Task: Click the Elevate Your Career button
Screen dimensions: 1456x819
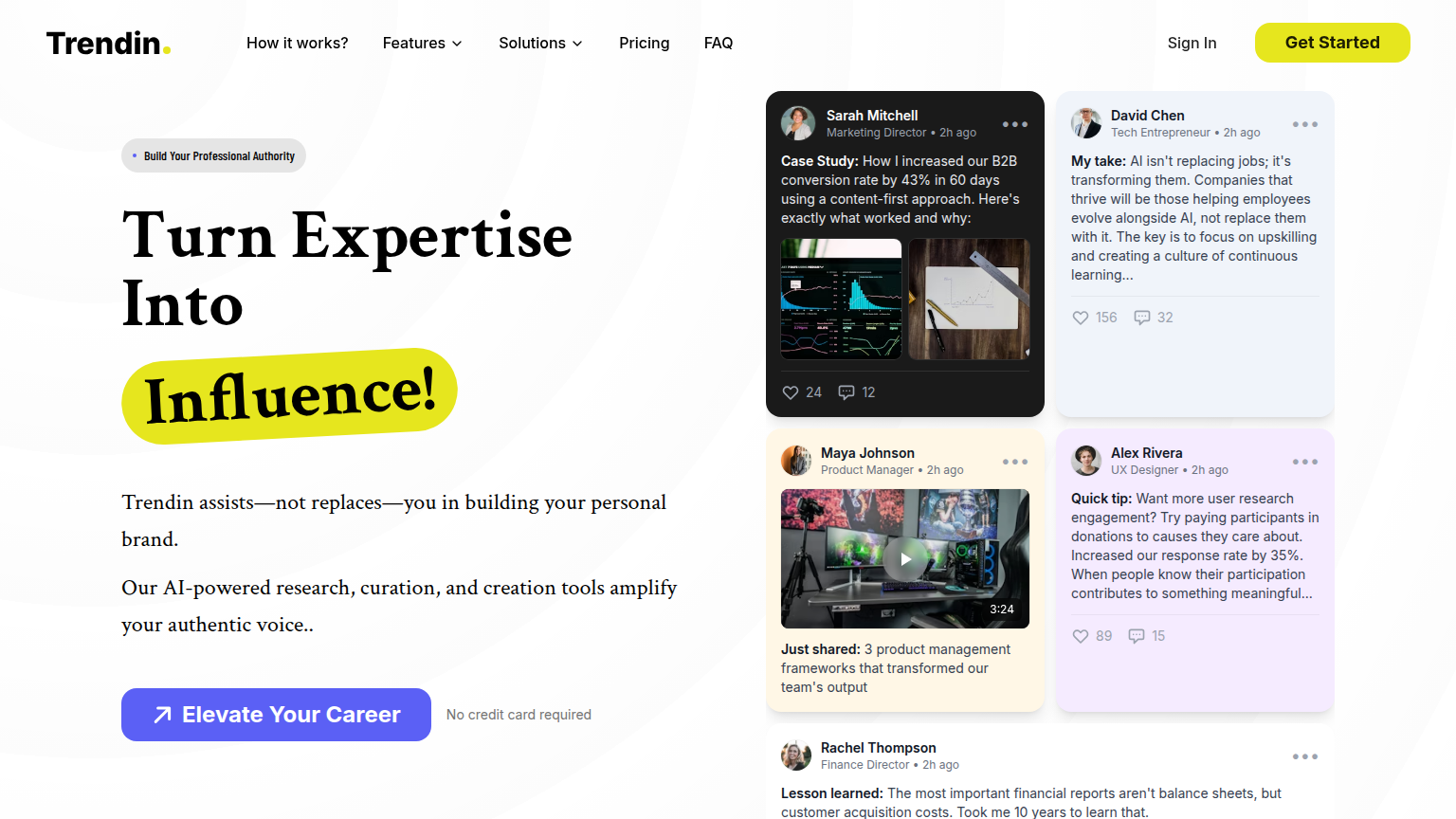Action: click(x=276, y=715)
